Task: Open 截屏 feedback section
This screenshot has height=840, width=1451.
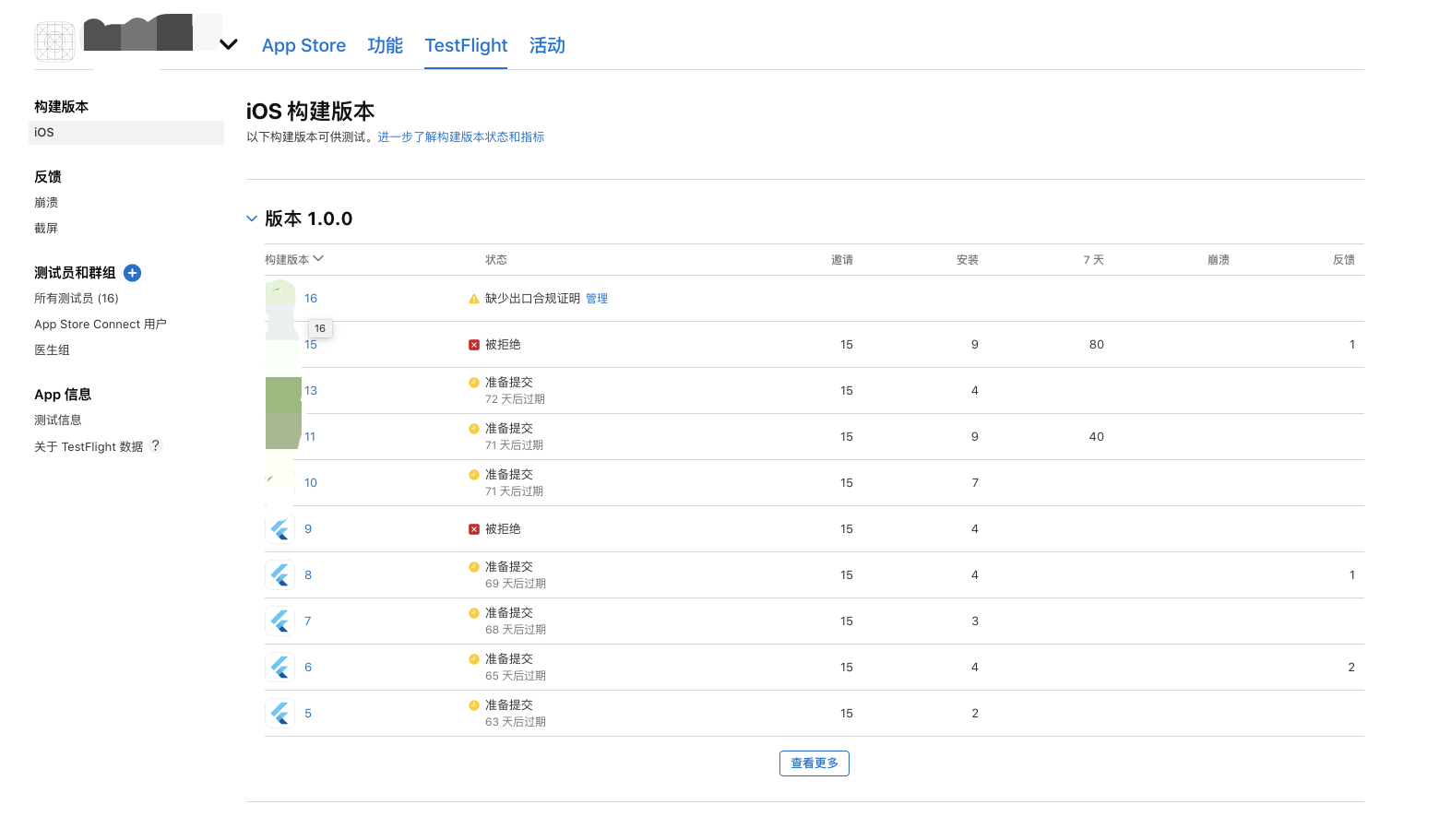Action: coord(46,229)
